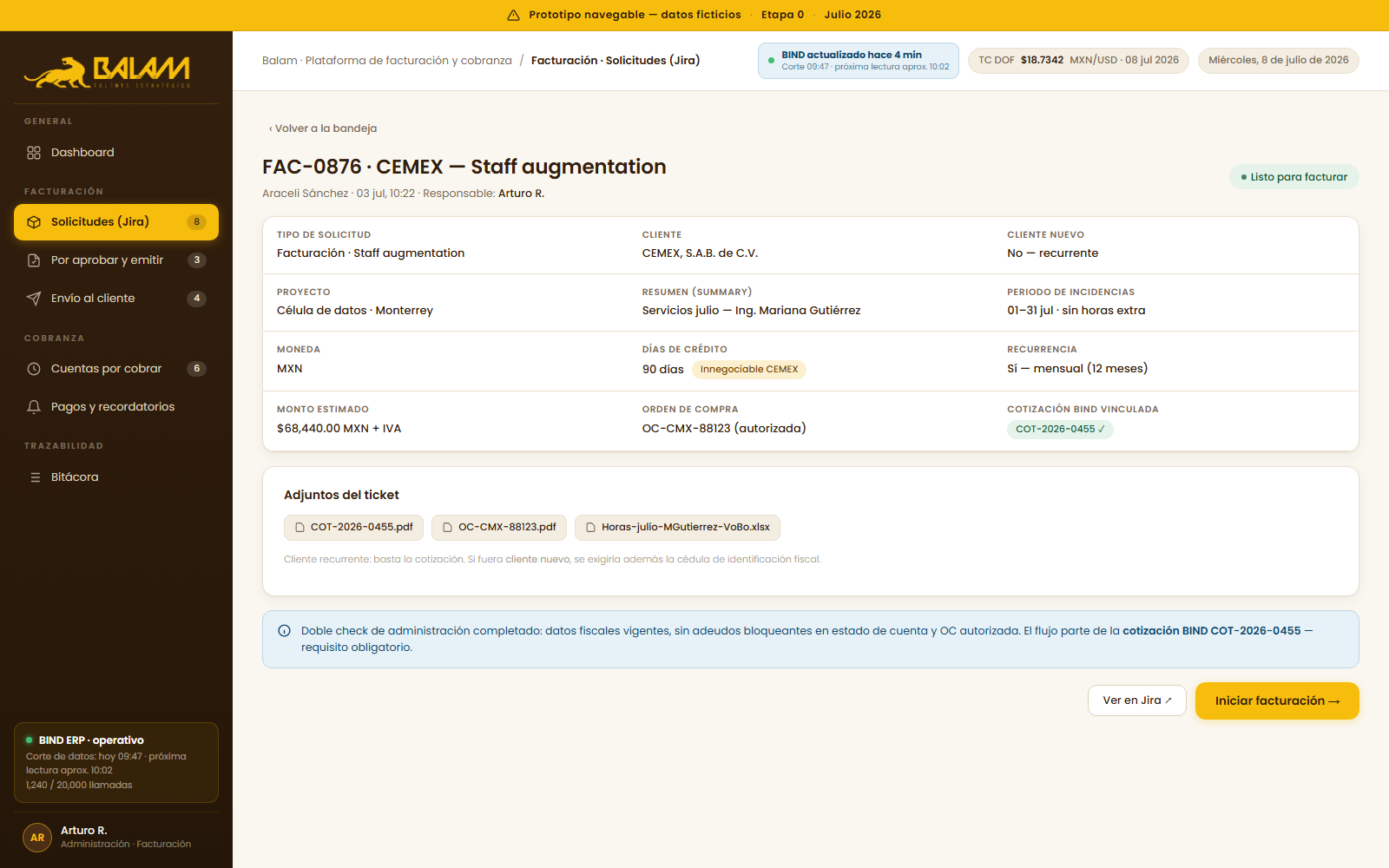Click the AR user avatar
Image resolution: width=1389 pixels, height=868 pixels.
tap(37, 838)
